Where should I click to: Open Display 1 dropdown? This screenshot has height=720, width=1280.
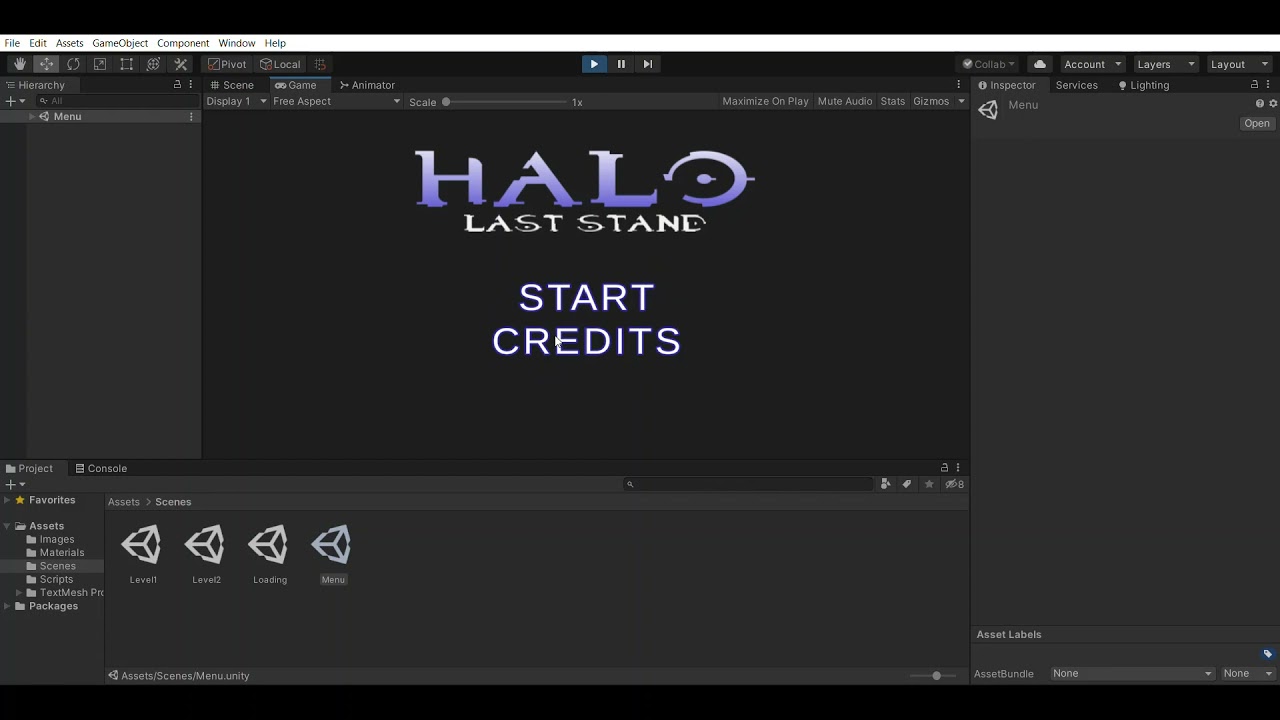236,102
